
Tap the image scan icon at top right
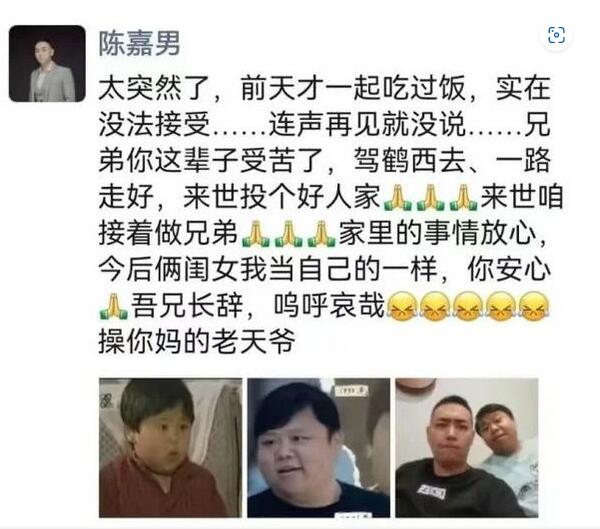556,35
